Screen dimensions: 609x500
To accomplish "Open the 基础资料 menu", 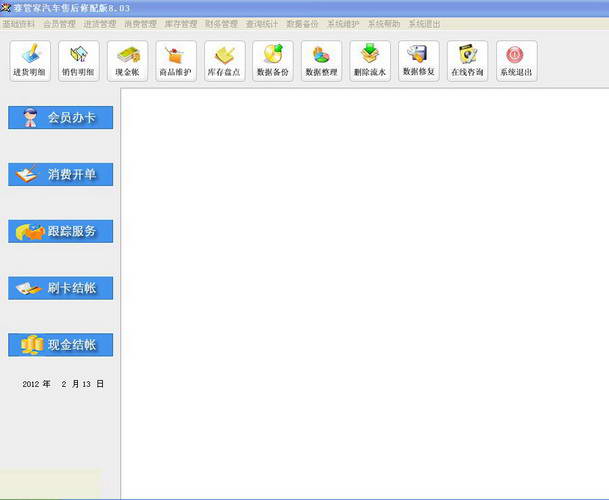I will pyautogui.click(x=19, y=24).
